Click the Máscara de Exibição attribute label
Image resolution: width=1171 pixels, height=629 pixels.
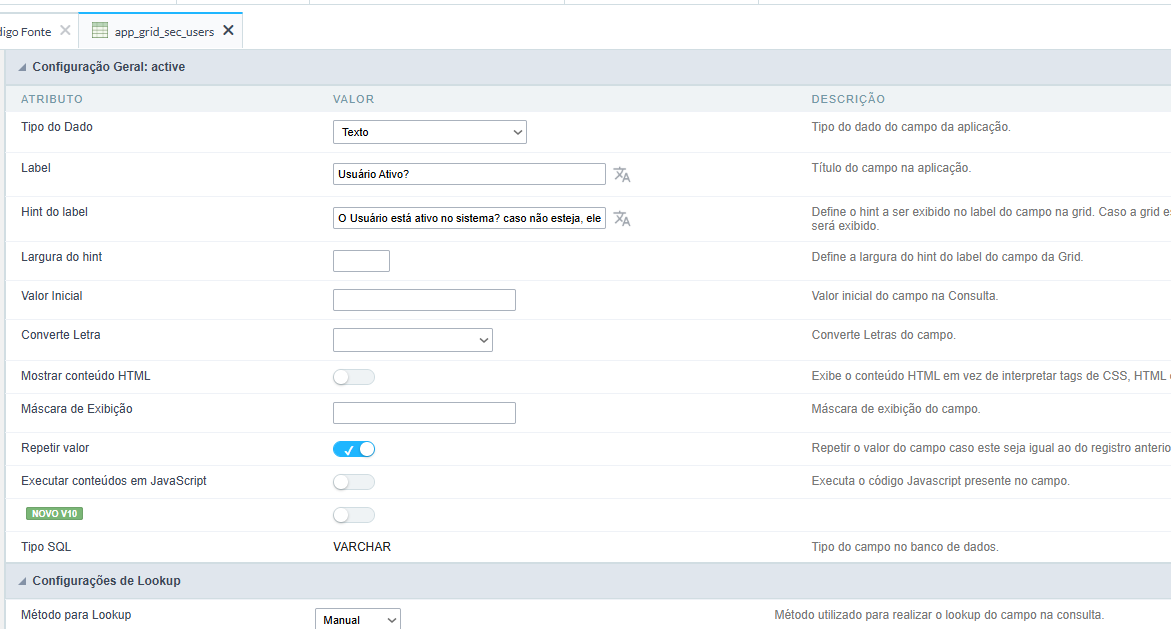click(x=77, y=409)
